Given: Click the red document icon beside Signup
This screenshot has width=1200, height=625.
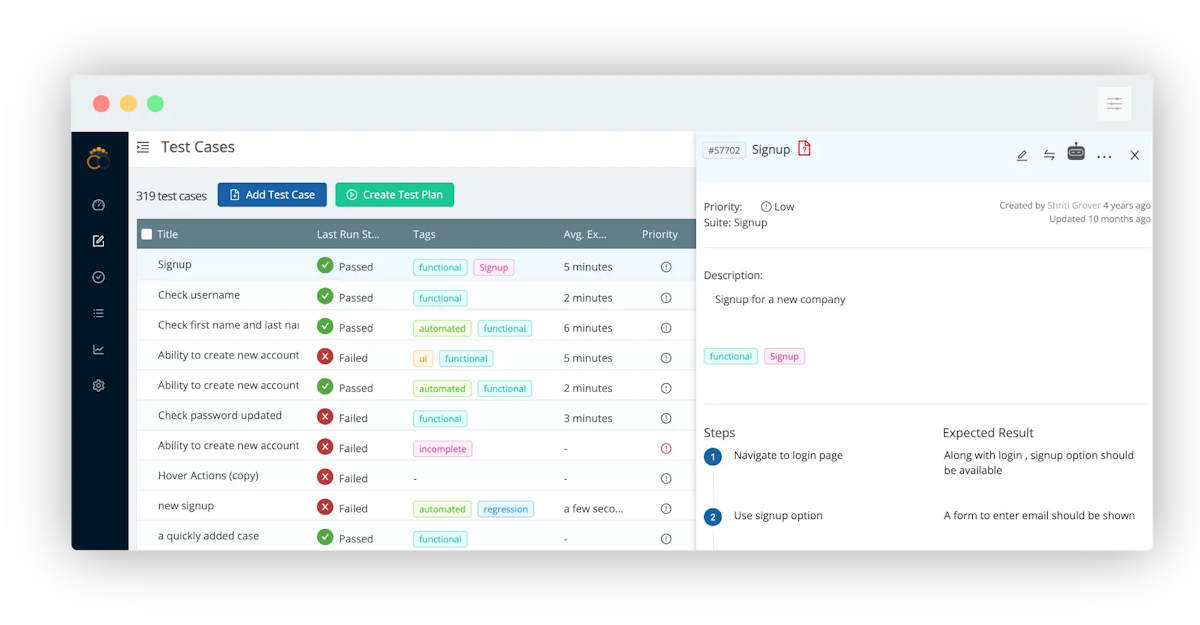Looking at the screenshot, I should 804,149.
